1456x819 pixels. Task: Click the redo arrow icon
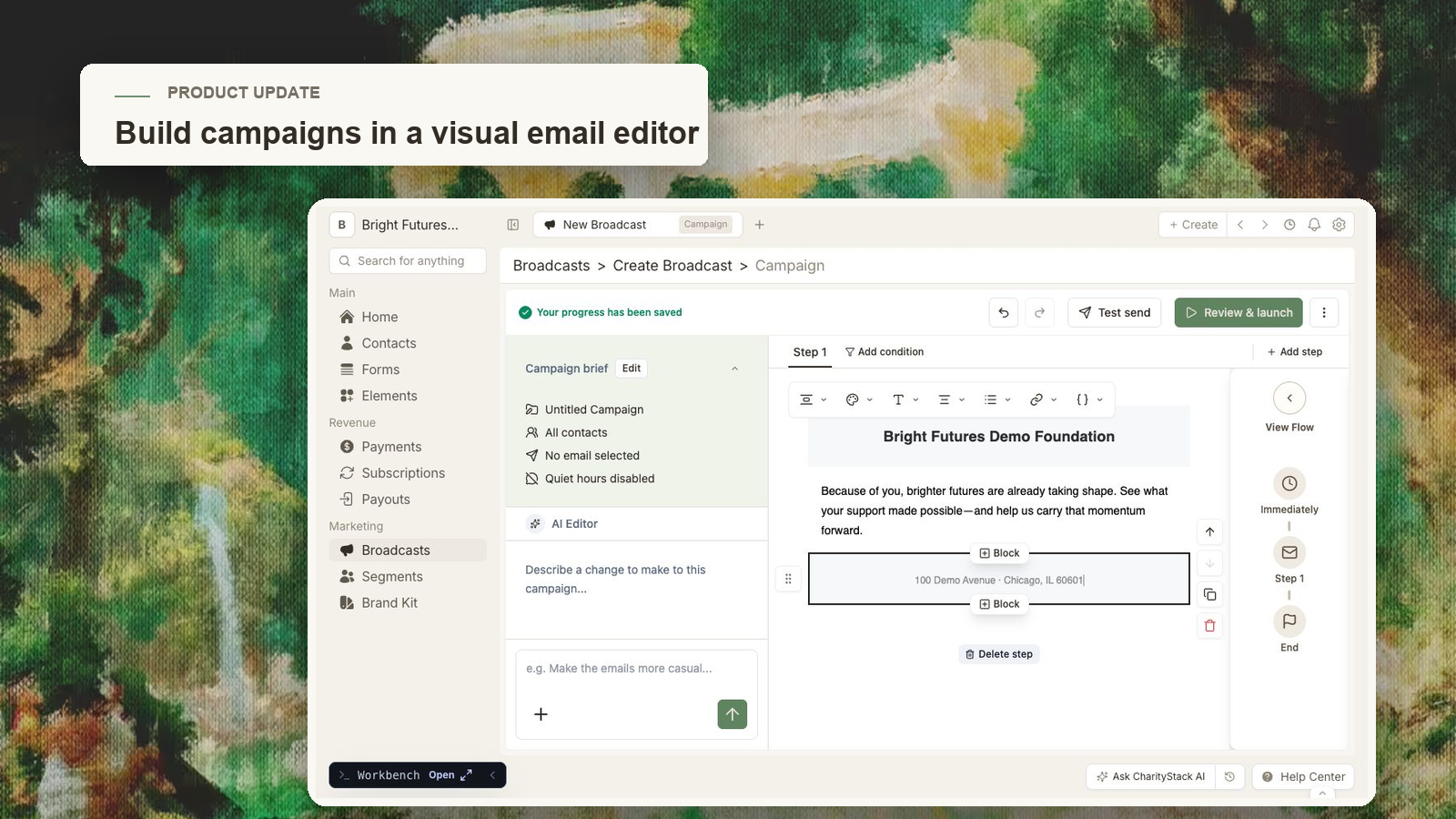click(1039, 312)
